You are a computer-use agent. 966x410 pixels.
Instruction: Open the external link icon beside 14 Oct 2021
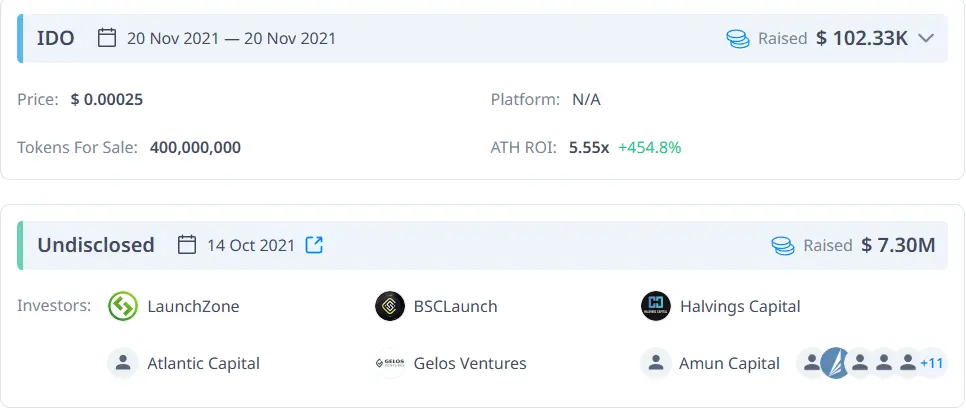click(x=314, y=245)
